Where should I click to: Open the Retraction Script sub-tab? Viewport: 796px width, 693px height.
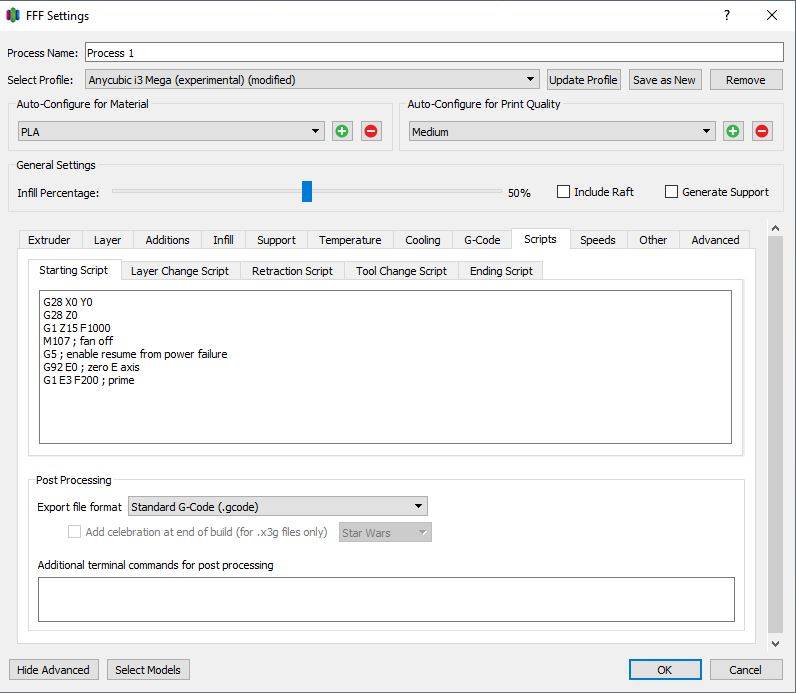tap(292, 271)
